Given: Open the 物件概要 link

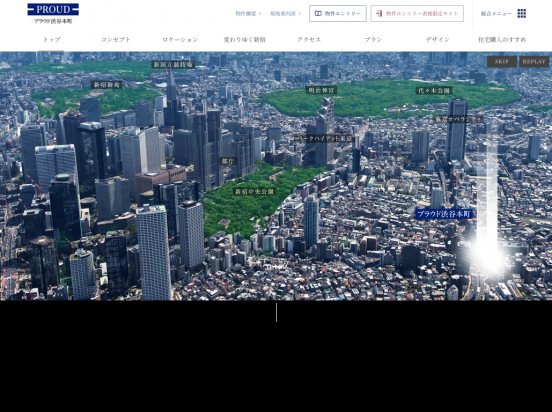Looking at the screenshot, I should coord(248,14).
